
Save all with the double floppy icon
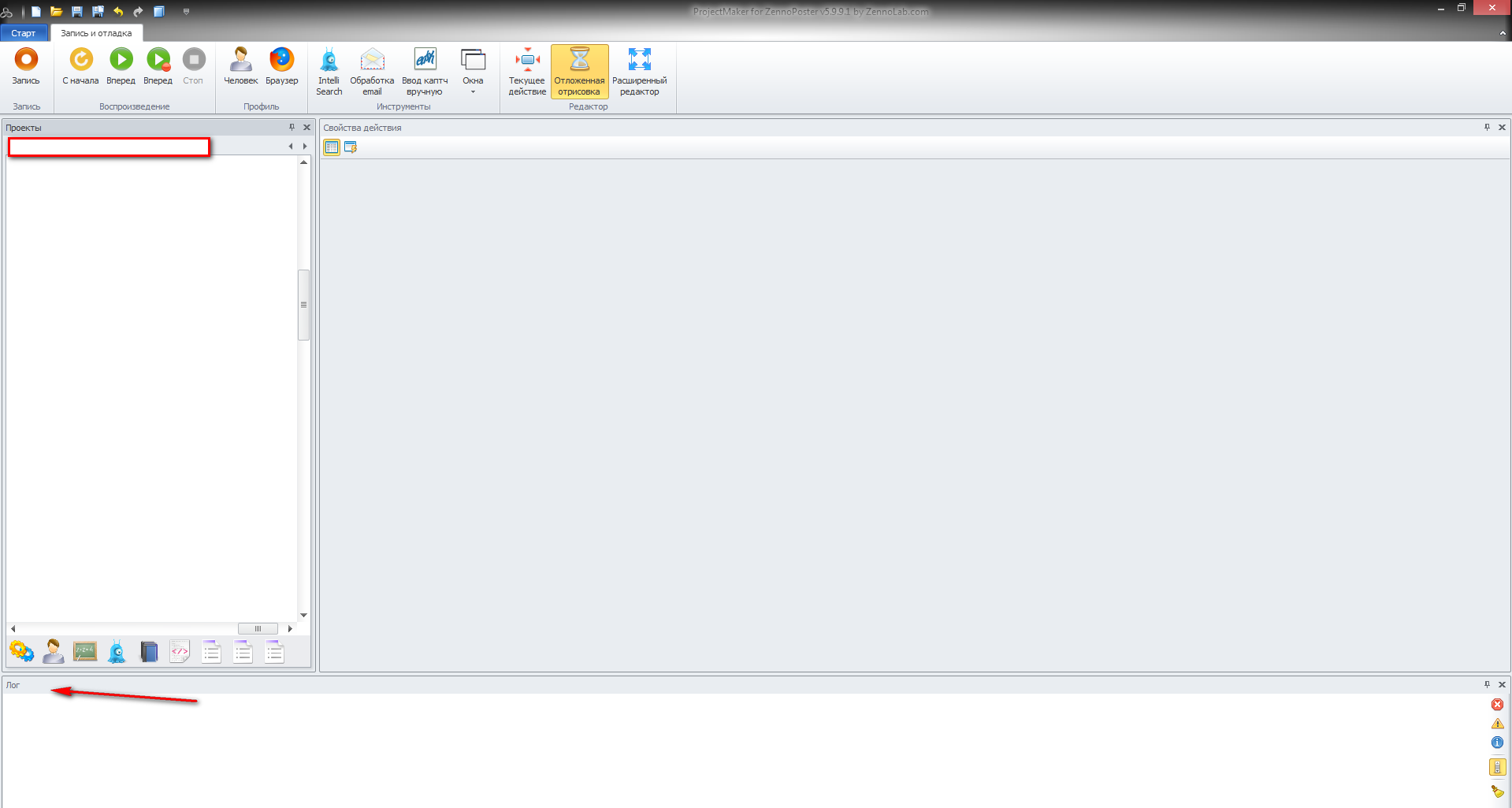tap(98, 11)
